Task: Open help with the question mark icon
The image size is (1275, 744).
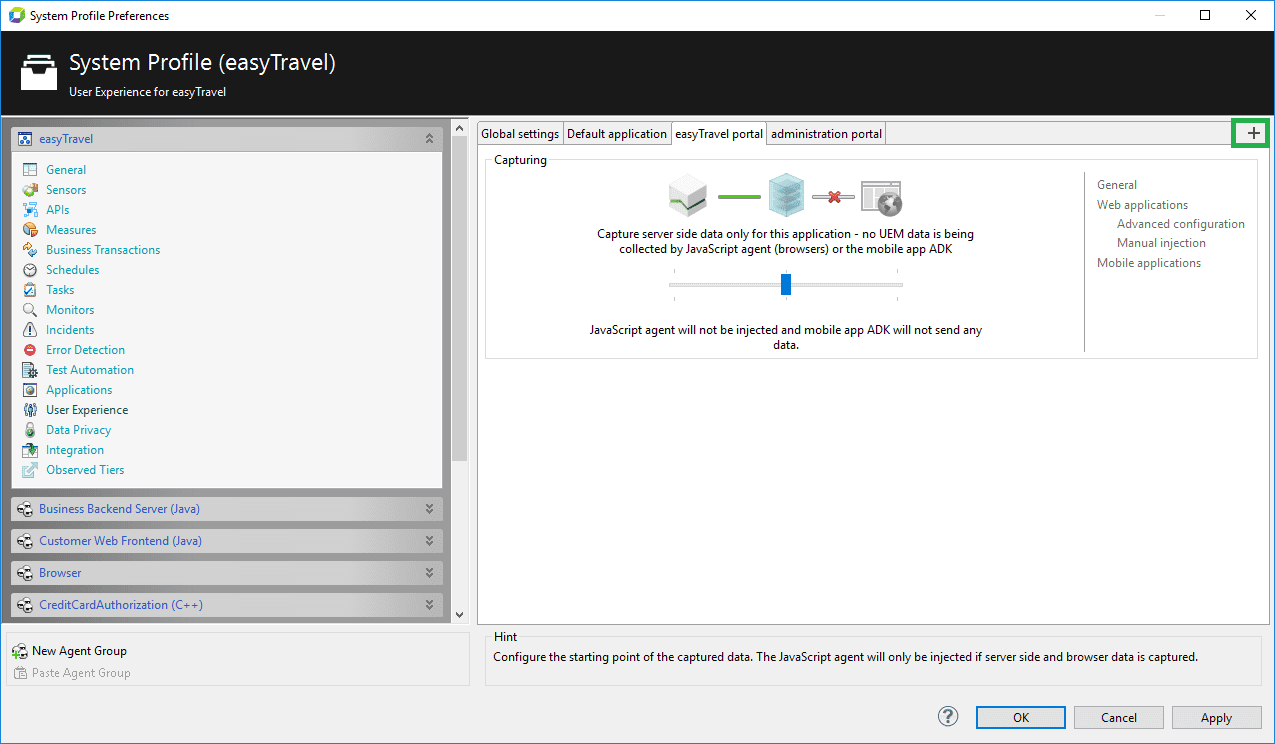Action: point(948,716)
